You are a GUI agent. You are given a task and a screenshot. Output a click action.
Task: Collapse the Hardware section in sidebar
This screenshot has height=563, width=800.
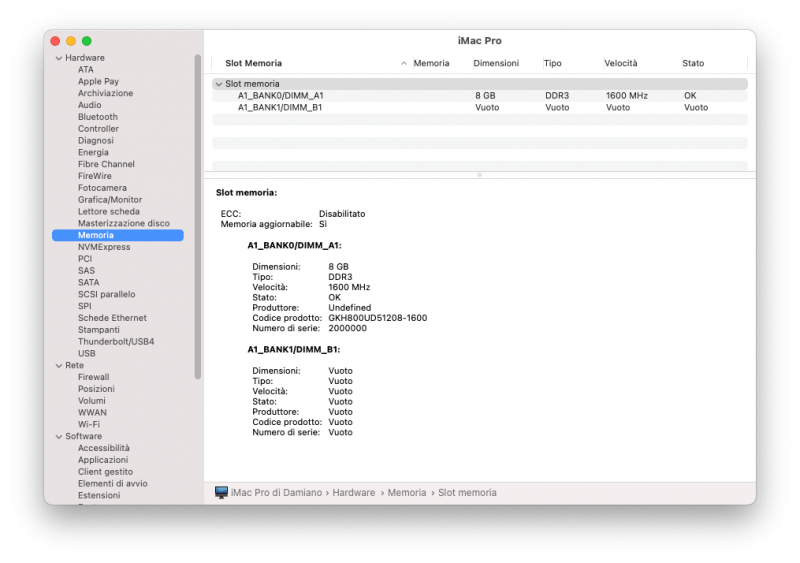pos(58,58)
